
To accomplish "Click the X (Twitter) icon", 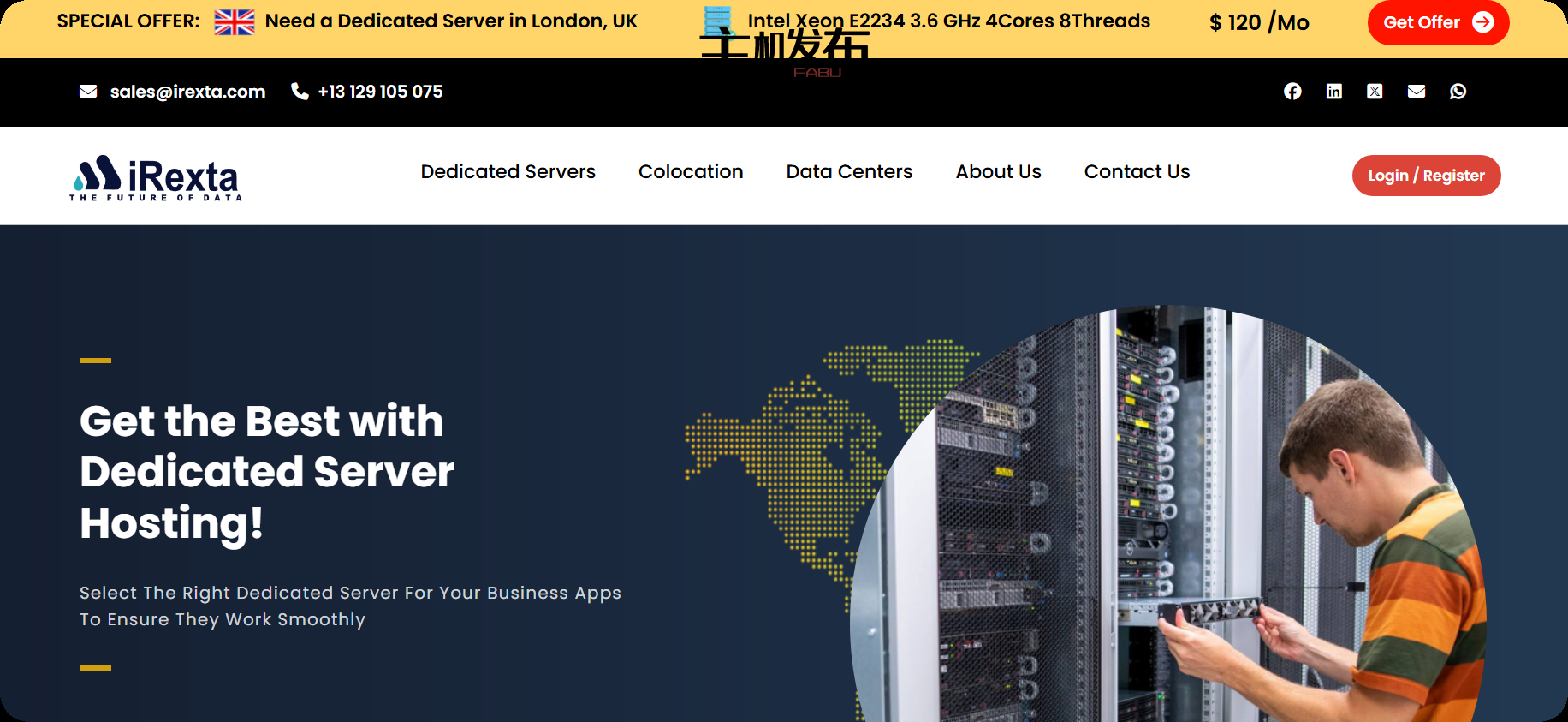I will coord(1375,92).
